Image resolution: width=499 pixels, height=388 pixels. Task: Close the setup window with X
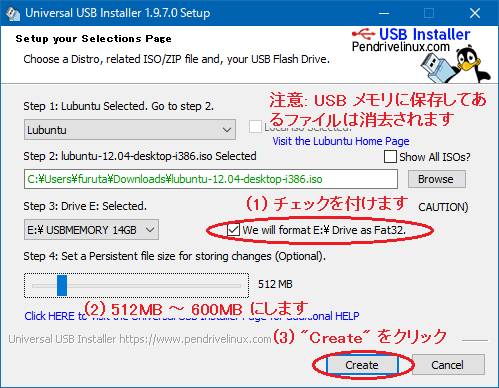pos(475,13)
